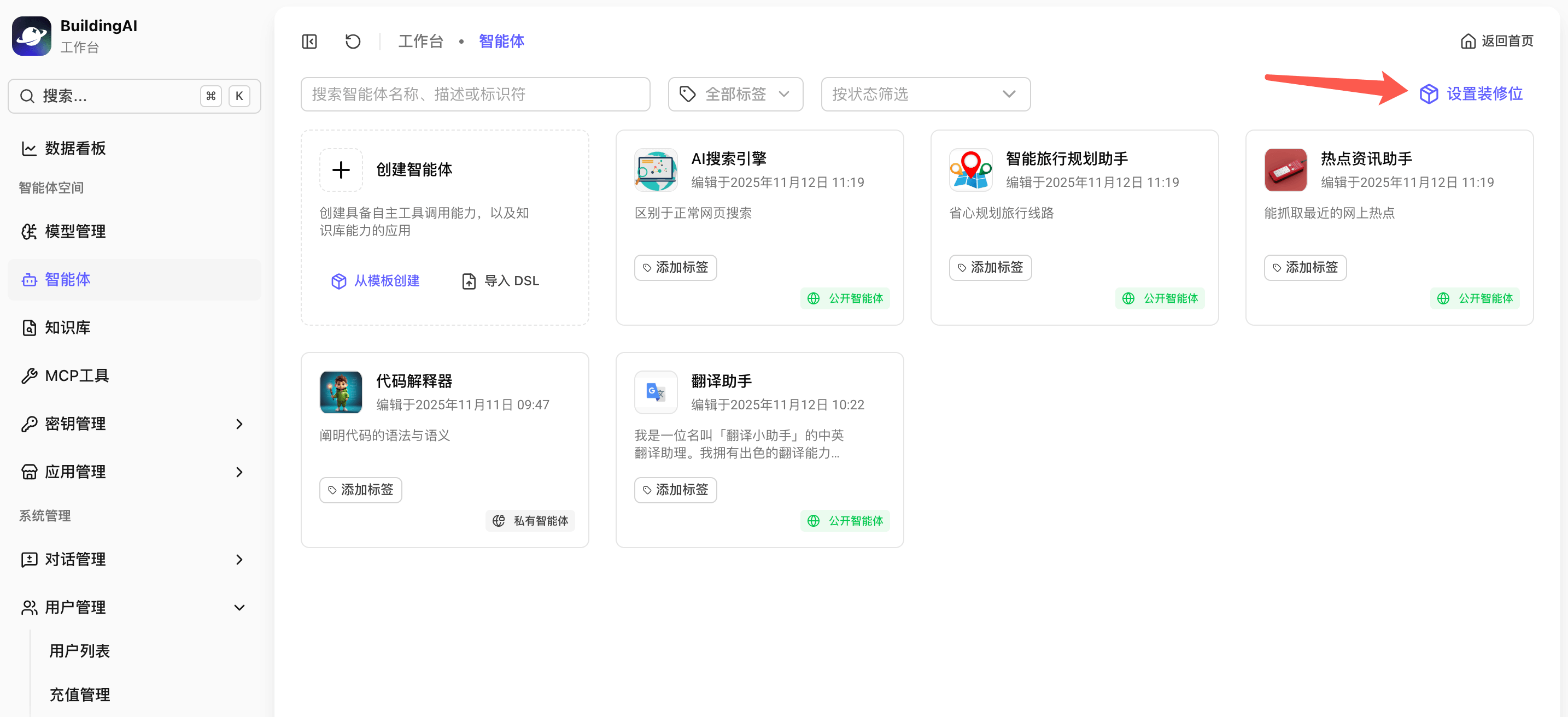Image resolution: width=1568 pixels, height=717 pixels.
Task: Go to 数据看板 menu item
Action: (75, 149)
